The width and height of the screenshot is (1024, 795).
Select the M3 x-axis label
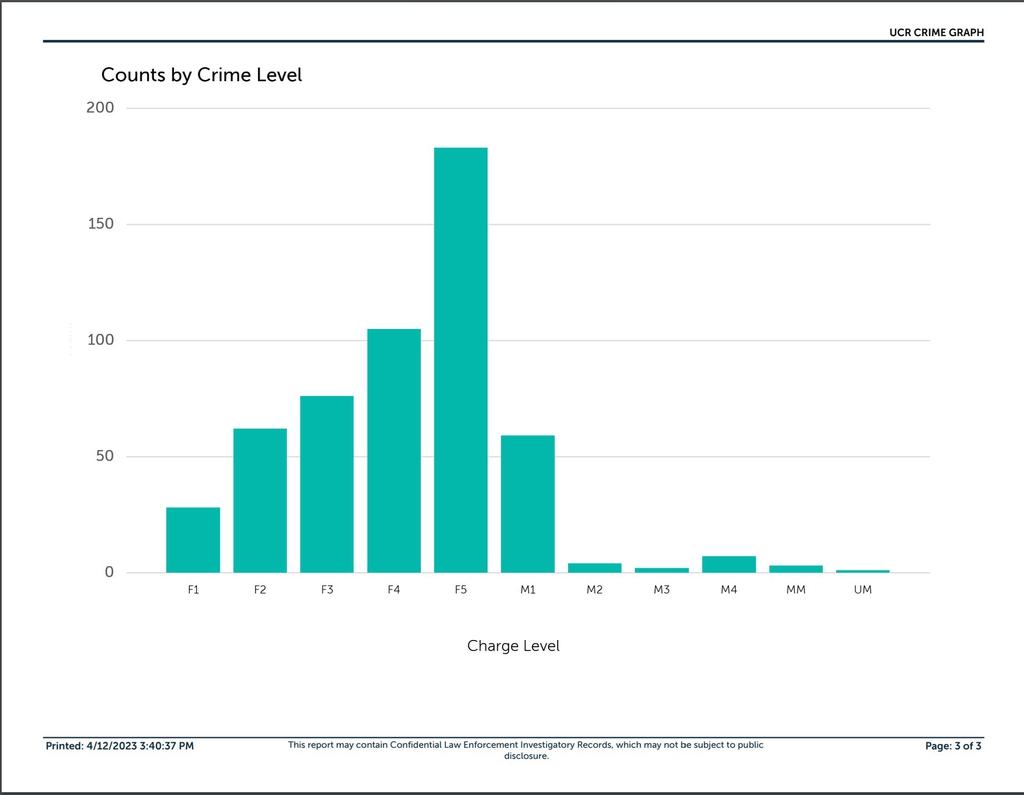coord(662,590)
